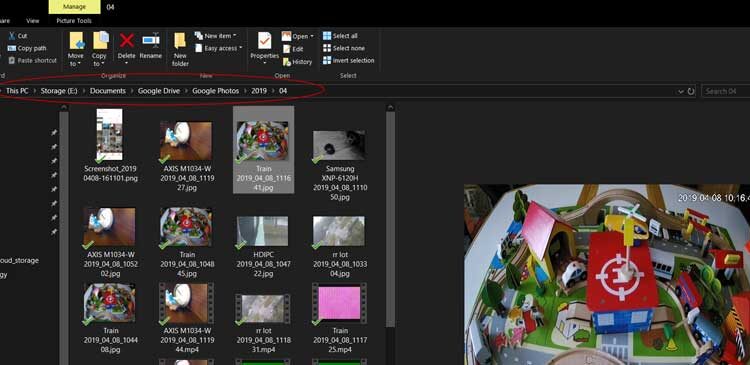The width and height of the screenshot is (750, 365).
Task: Click the Rename icon in ribbon
Action: tap(151, 40)
